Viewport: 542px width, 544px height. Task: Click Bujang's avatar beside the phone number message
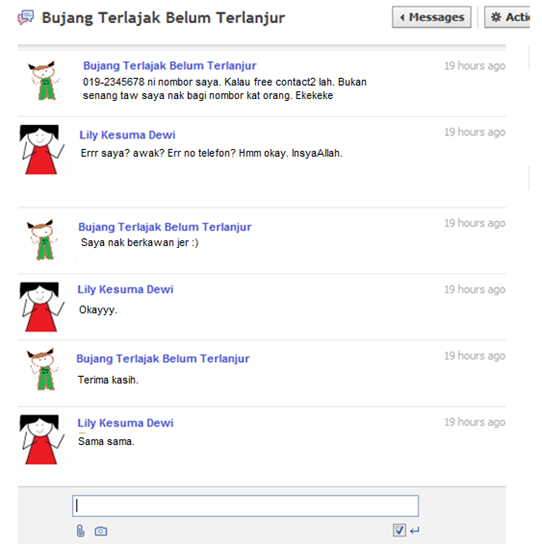click(x=44, y=80)
